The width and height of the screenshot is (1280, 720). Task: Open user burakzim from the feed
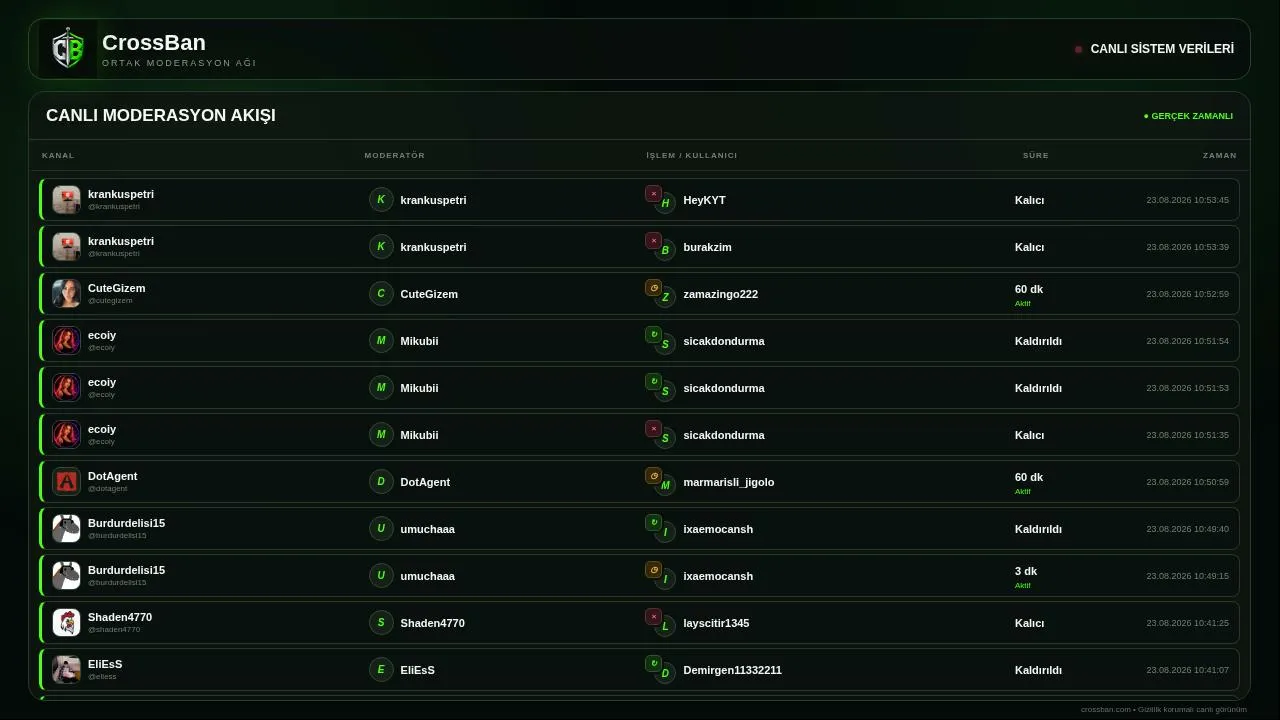click(707, 247)
